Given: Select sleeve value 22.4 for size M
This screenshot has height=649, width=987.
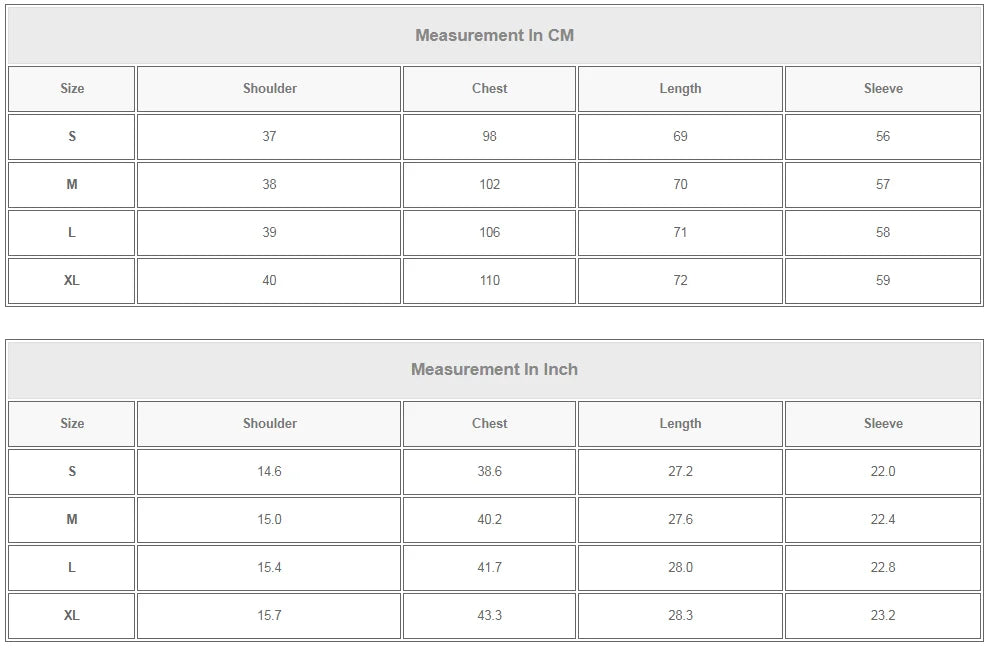Looking at the screenshot, I should pyautogui.click(x=883, y=519).
